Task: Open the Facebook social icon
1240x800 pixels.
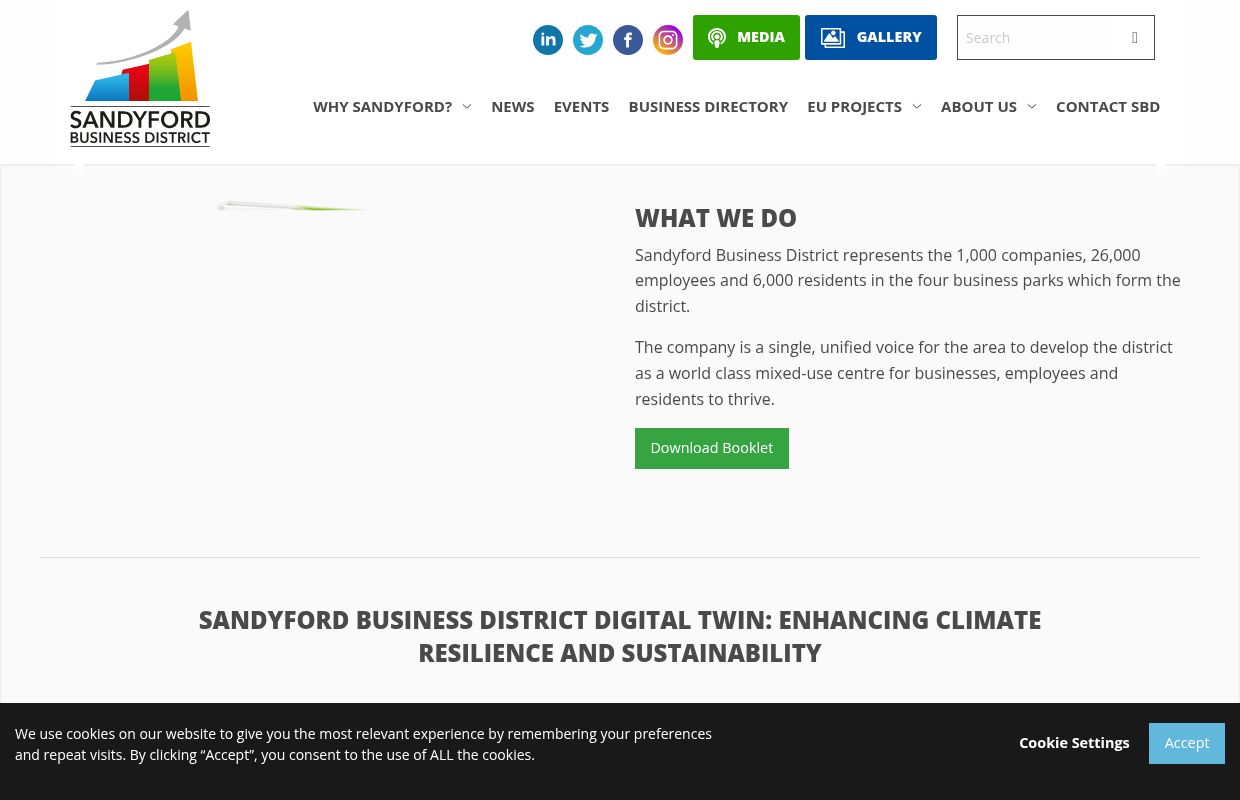Action: pos(628,40)
